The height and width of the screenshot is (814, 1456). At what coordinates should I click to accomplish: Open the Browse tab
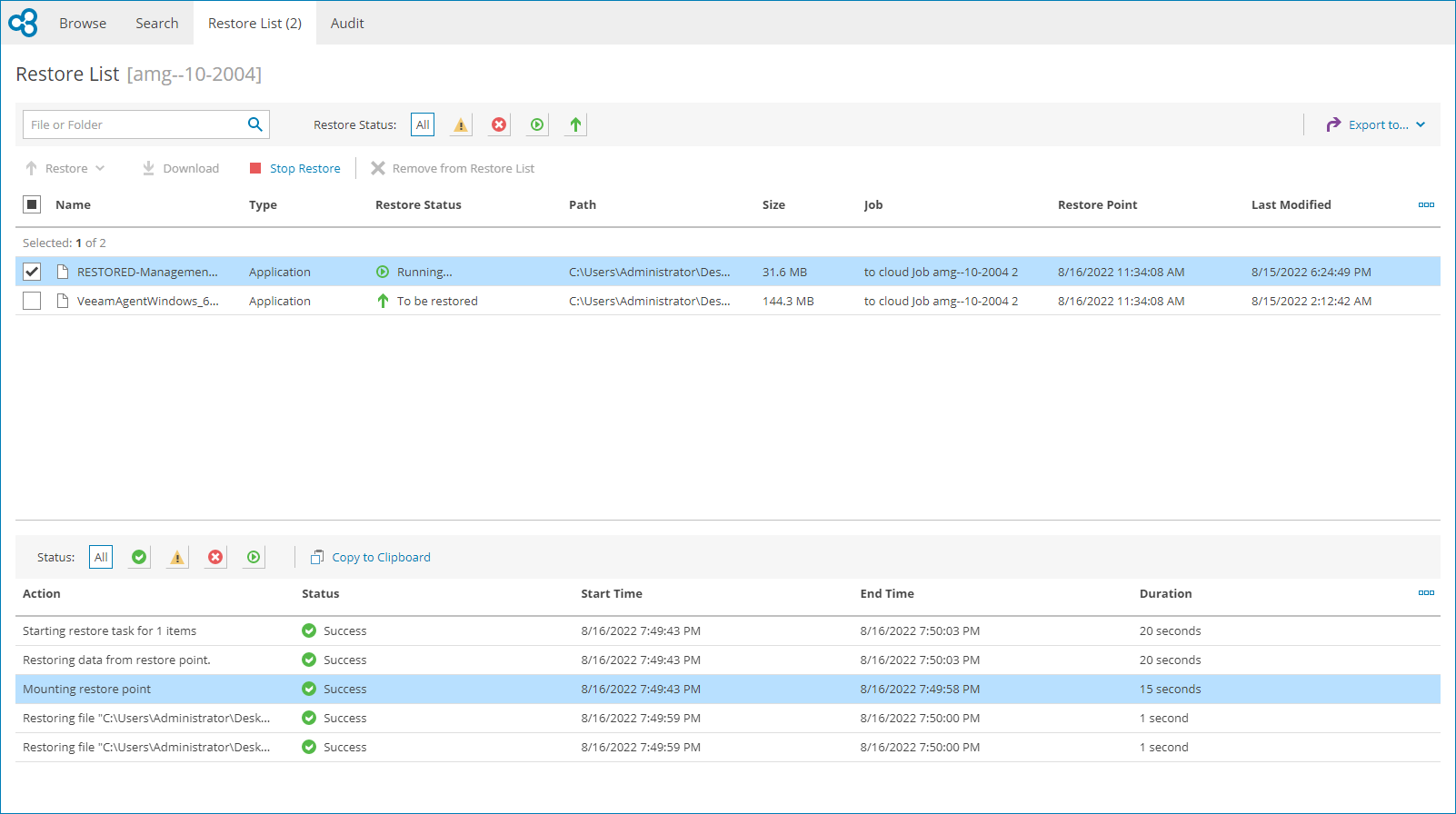click(83, 24)
